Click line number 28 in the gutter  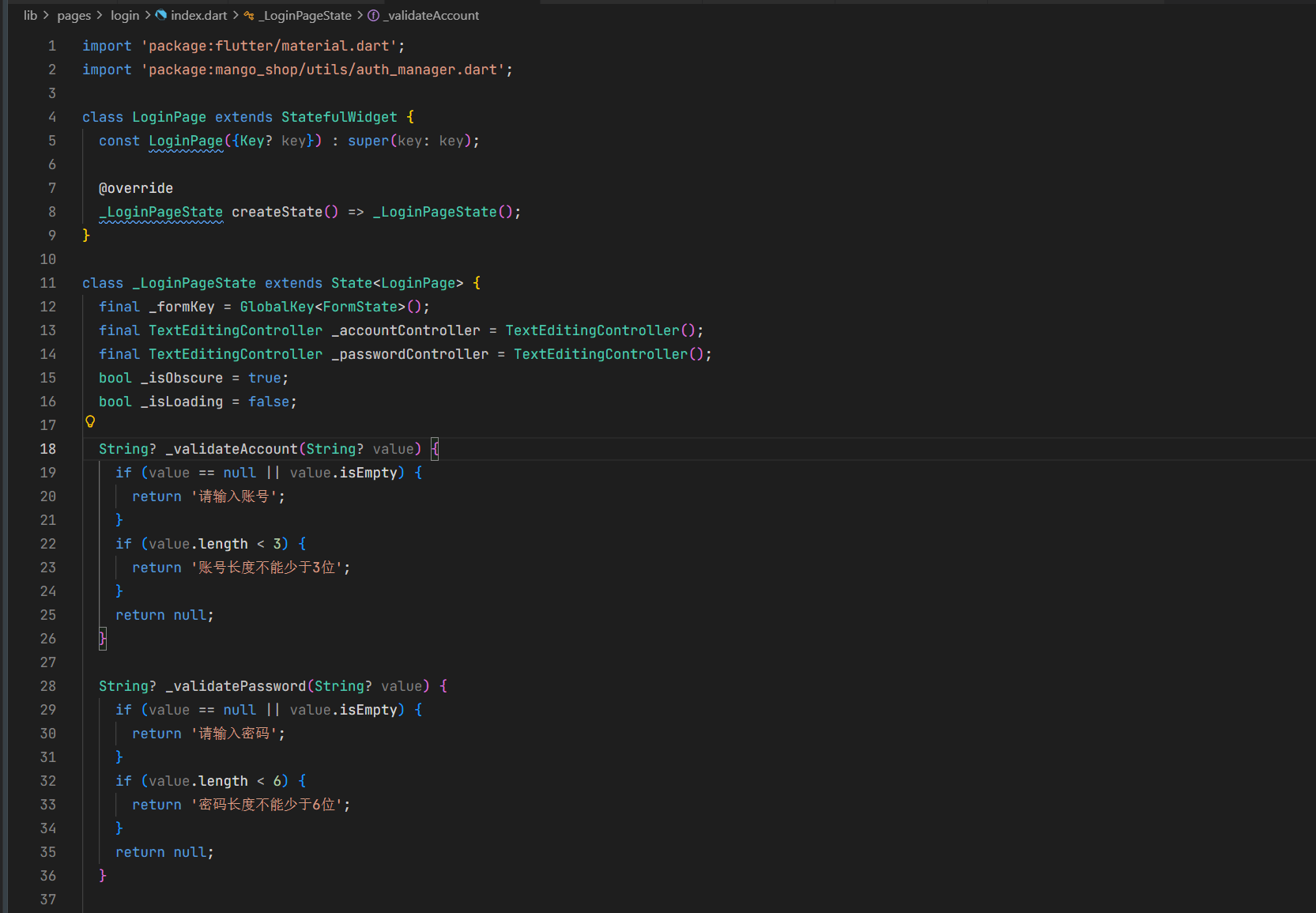coord(48,686)
